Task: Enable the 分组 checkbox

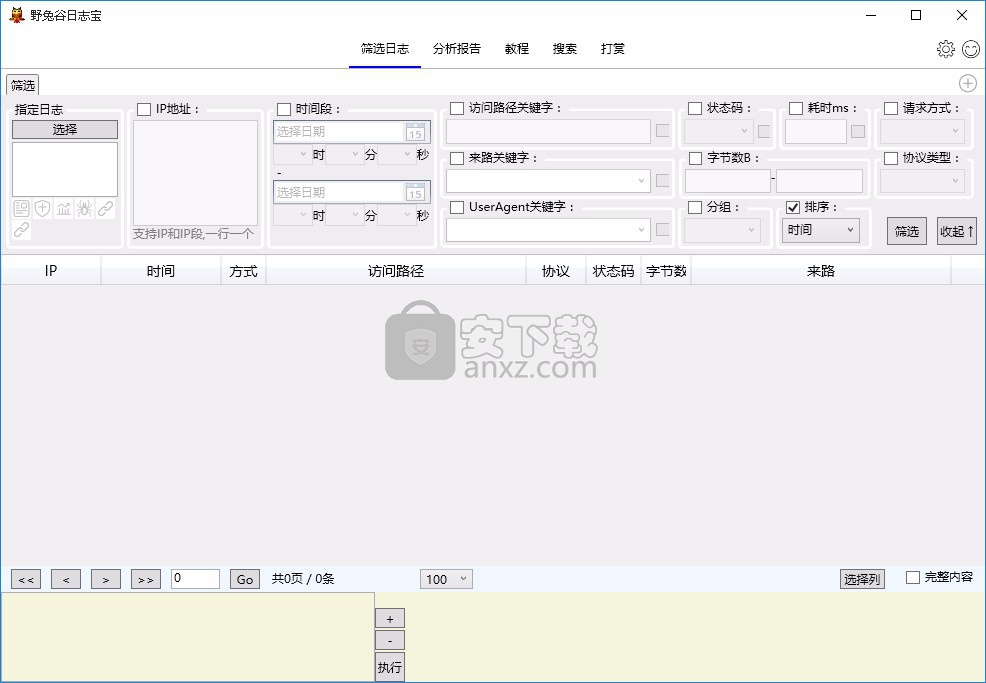Action: [x=695, y=207]
